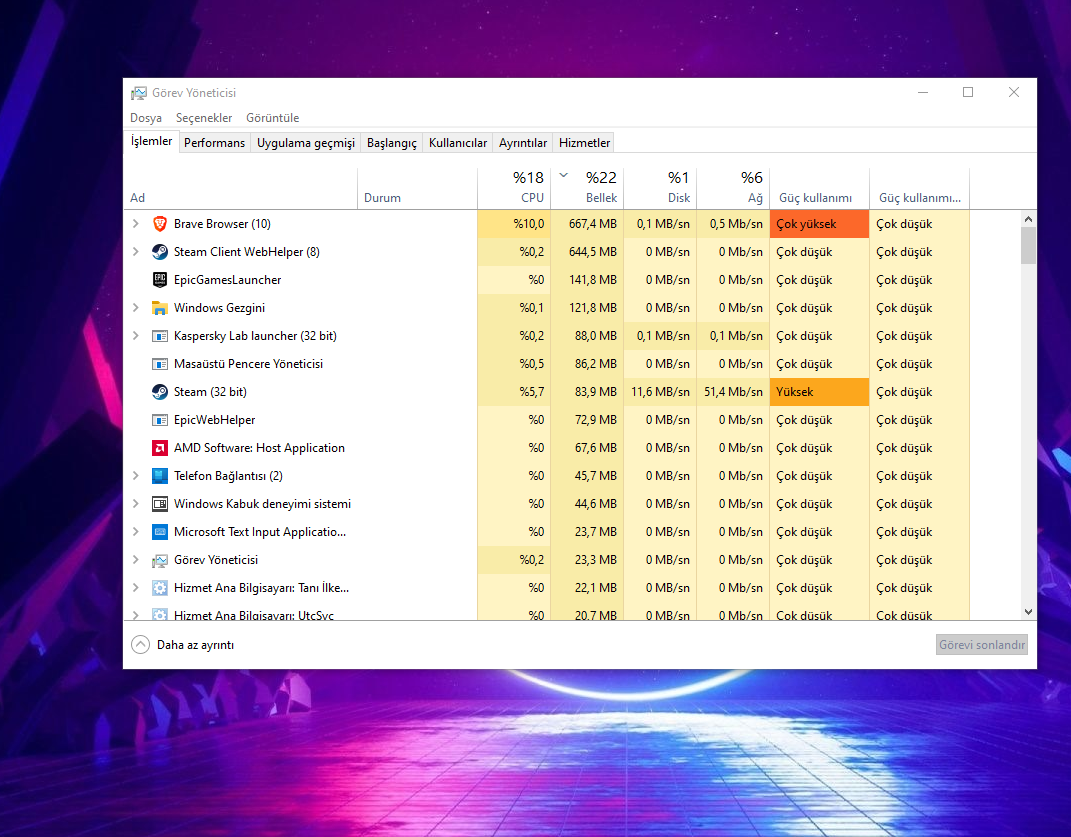Image resolution: width=1071 pixels, height=837 pixels.
Task: Click the 667,4 MB memory value
Action: coord(593,224)
